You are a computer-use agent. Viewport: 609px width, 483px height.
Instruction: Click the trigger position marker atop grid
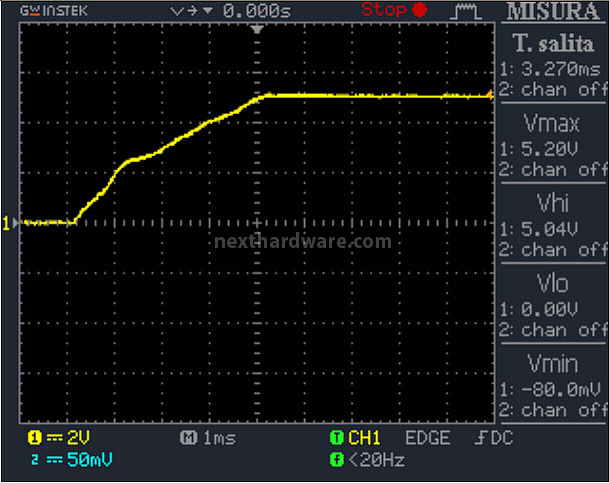257,29
